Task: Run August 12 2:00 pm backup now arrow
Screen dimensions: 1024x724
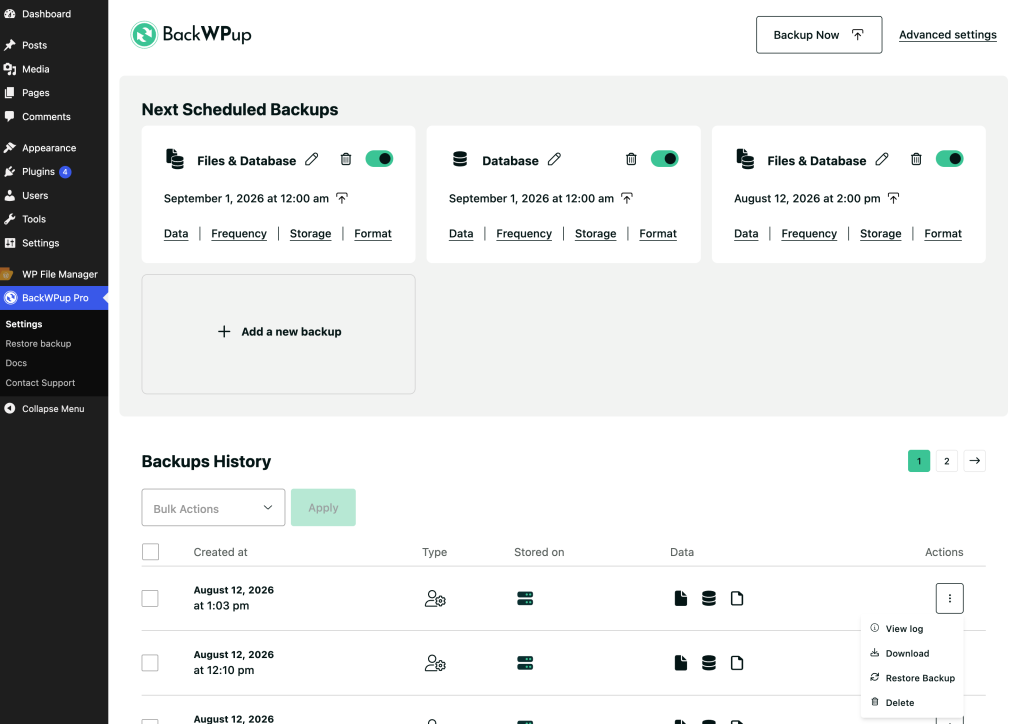Action: 893,198
